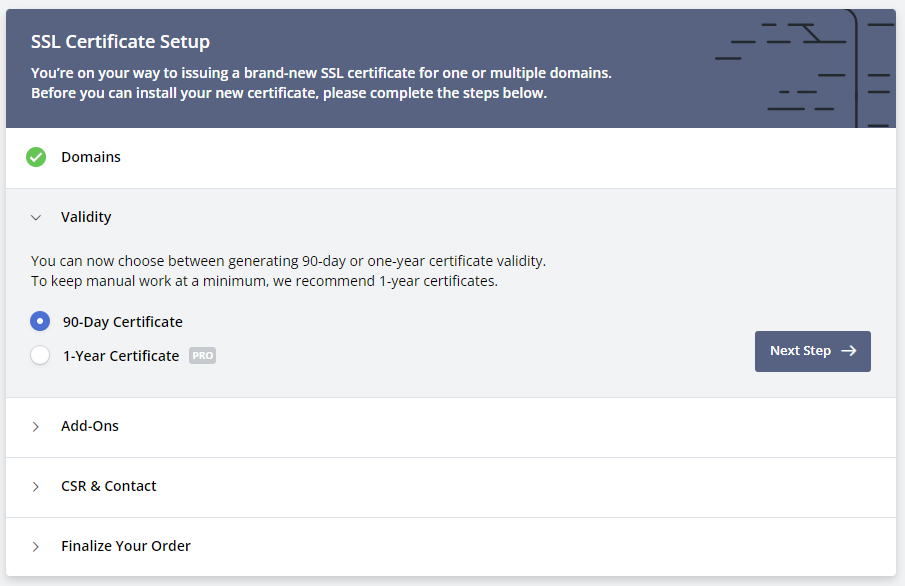Collapse the Validity section chevron
905x586 pixels.
[36, 217]
